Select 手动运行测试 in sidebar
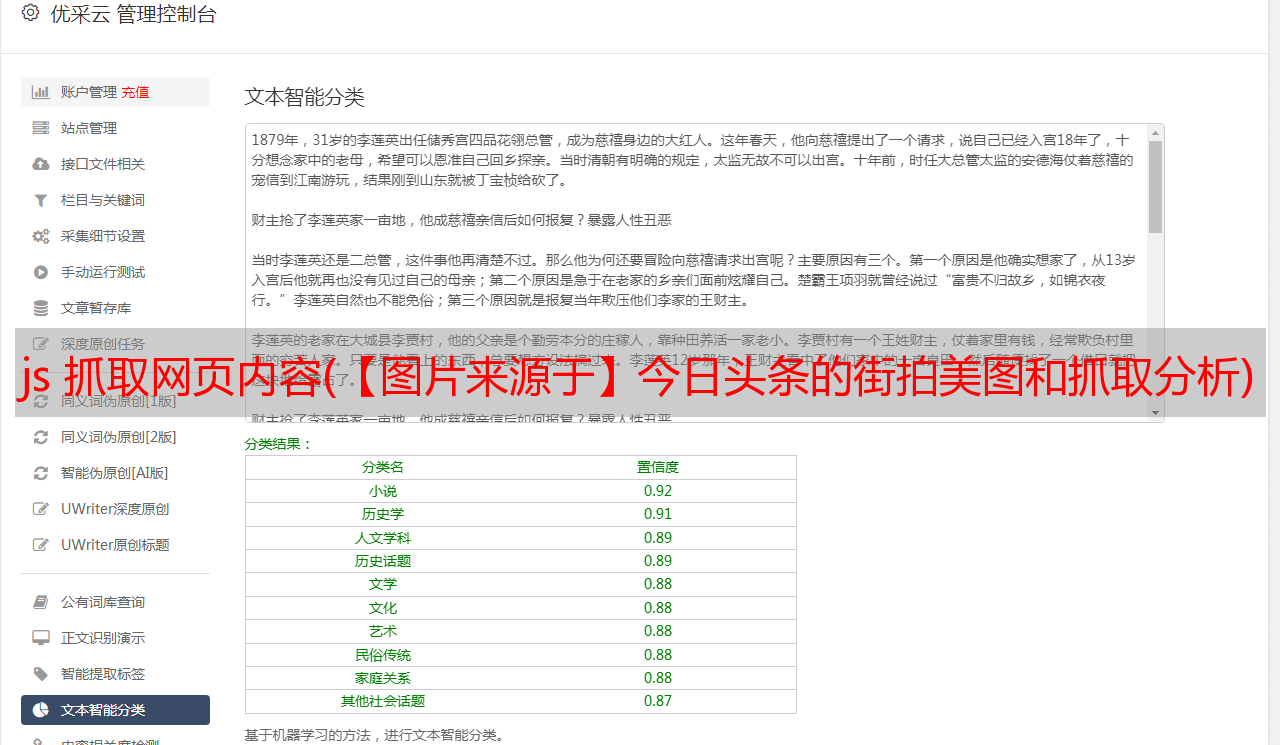 [115, 272]
